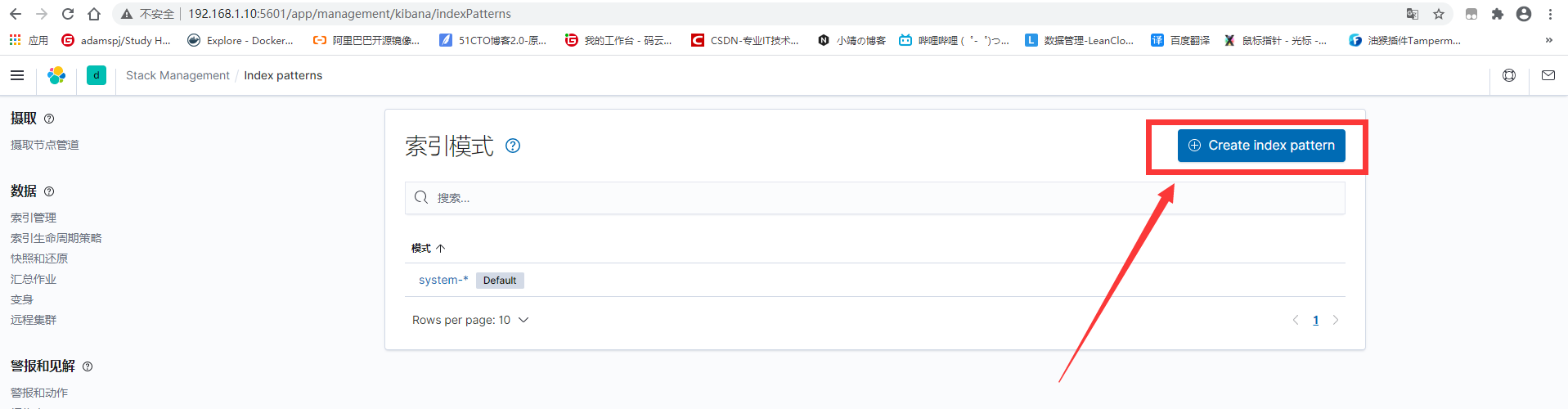Open 汇总作业 in sidebar
The height and width of the screenshot is (409, 1568).
tap(34, 279)
